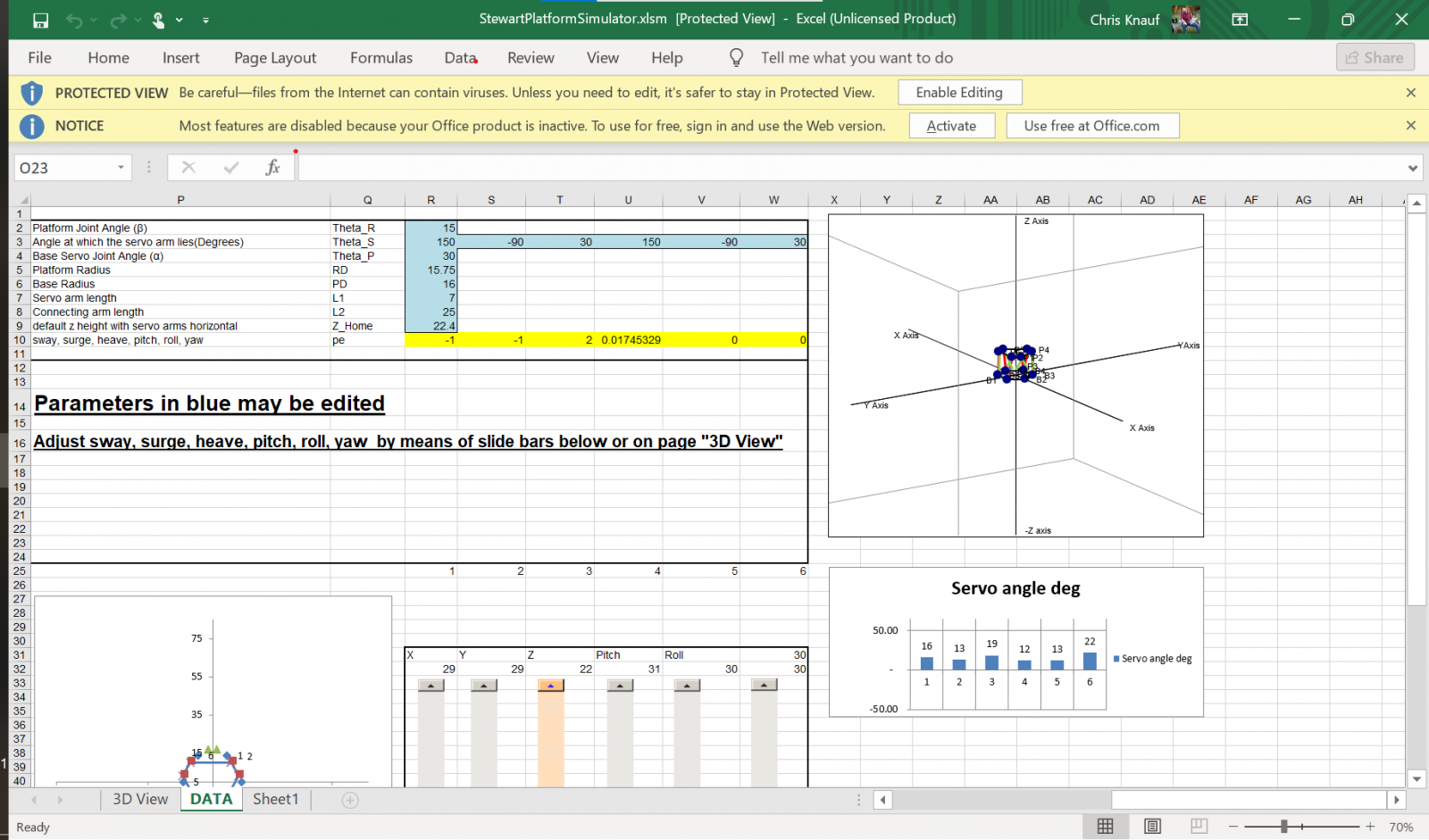Expand the formula bar with the chevron
This screenshot has height=840, width=1429.
pyautogui.click(x=1413, y=168)
